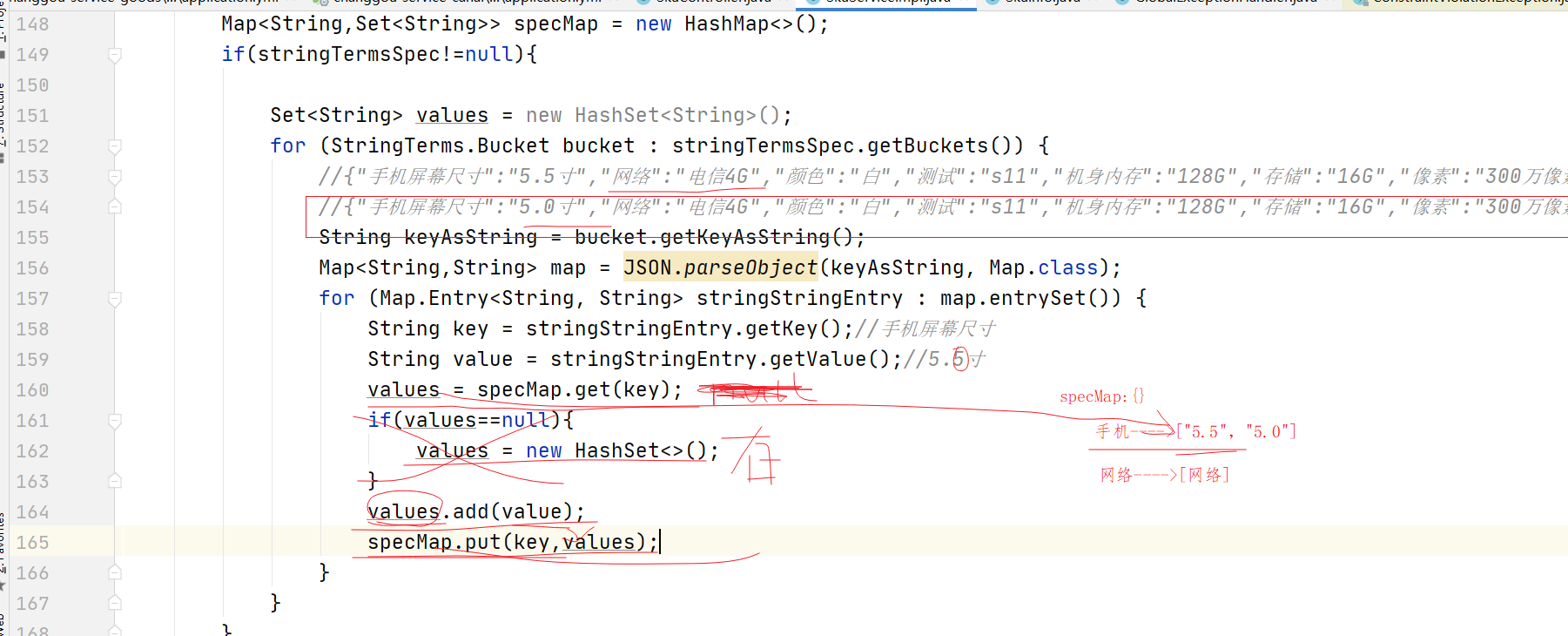This screenshot has width=1568, height=636.
Task: Toggle the comment fold end marker on line 154
Action: point(114,206)
